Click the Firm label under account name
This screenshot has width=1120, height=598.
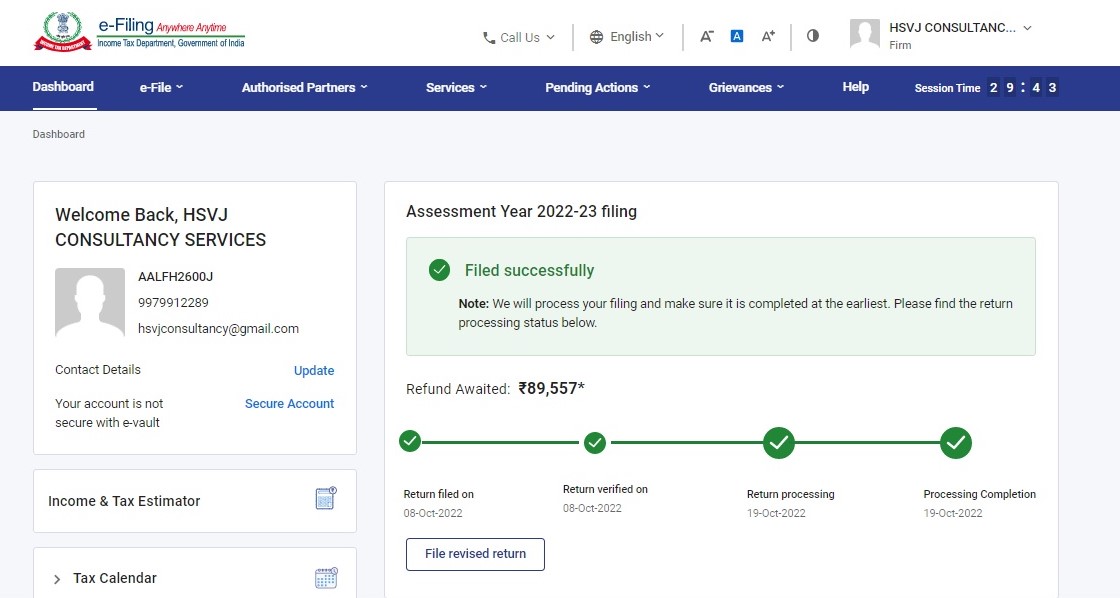(x=900, y=45)
